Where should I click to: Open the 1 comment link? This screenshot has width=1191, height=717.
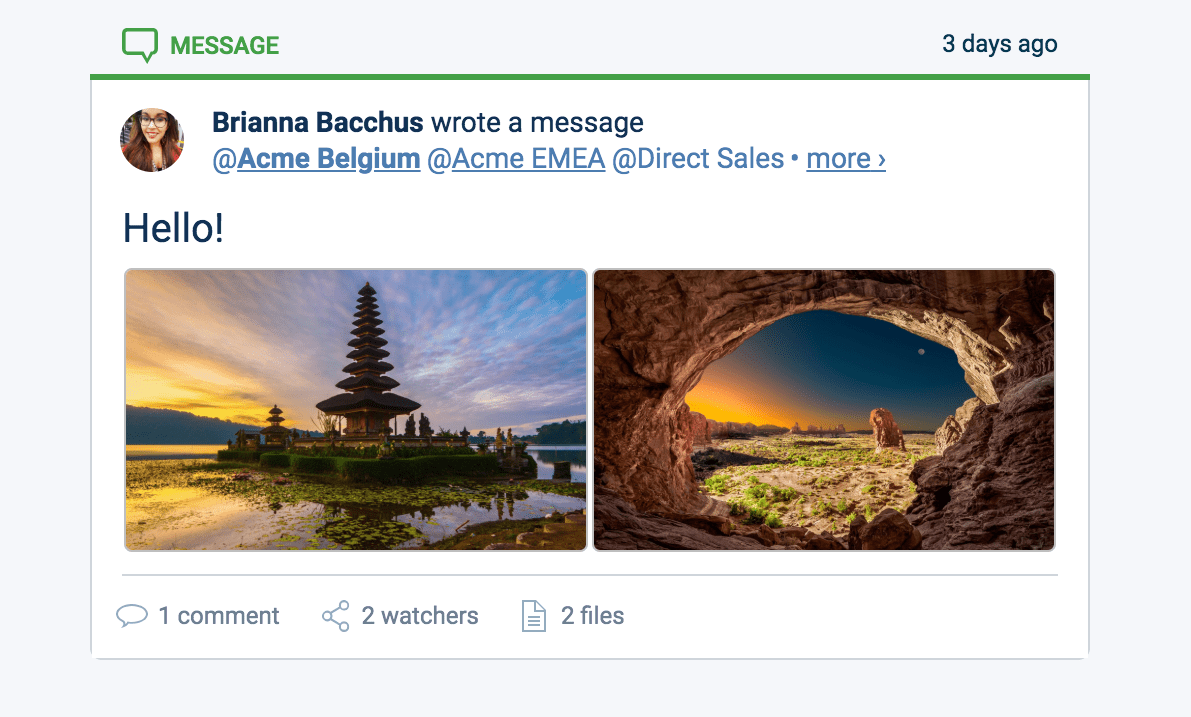point(218,616)
